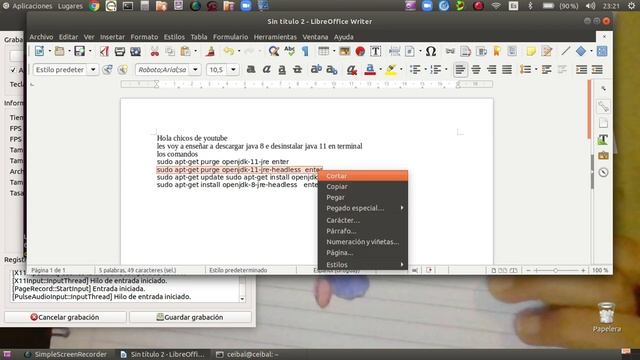The image size is (640, 360).
Task: Apply underline formatting
Action: tap(282, 70)
